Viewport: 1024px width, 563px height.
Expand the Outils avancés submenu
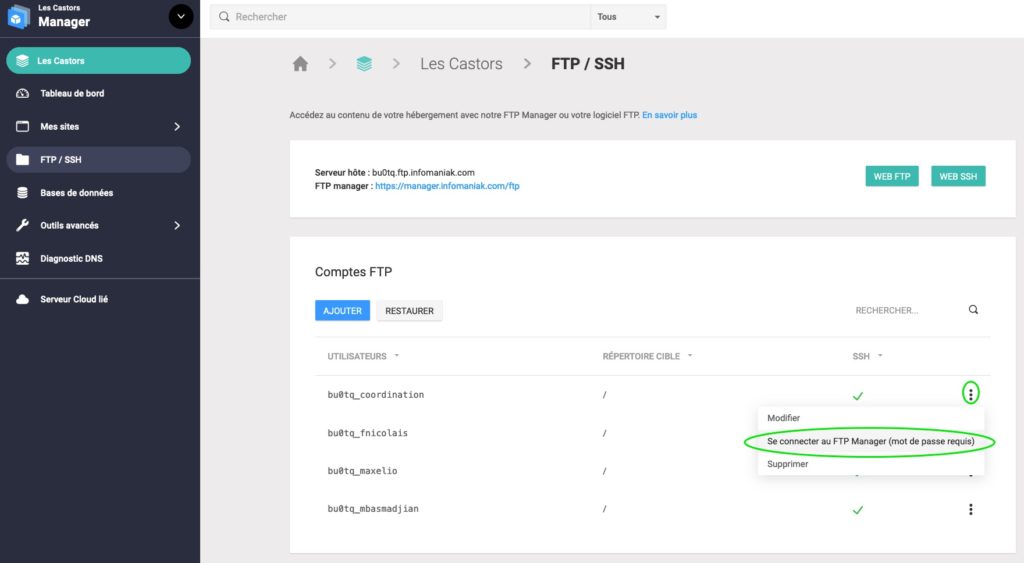[x=177, y=226]
